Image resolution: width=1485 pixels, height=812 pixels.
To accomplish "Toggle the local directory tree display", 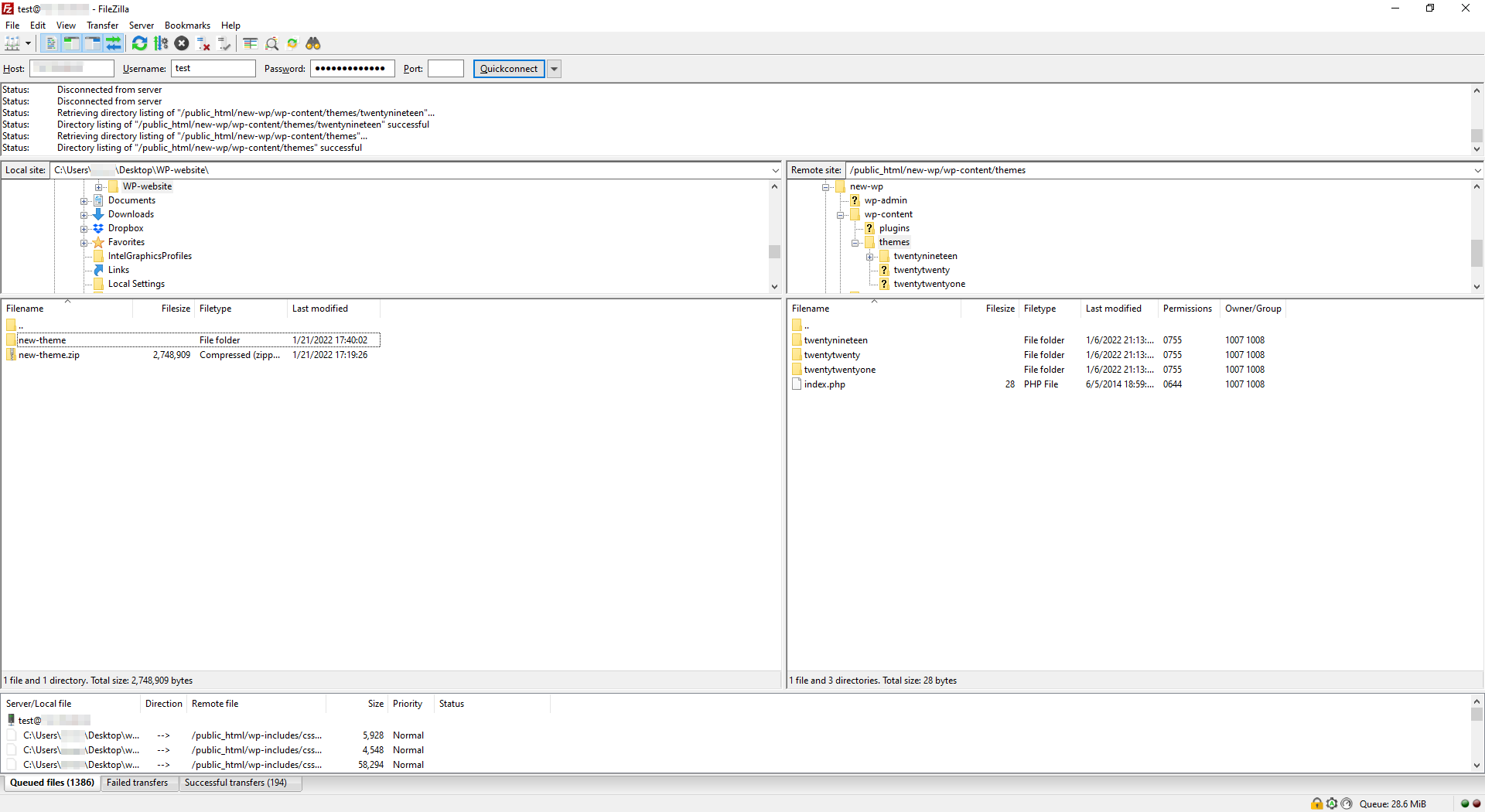I will coord(71,44).
